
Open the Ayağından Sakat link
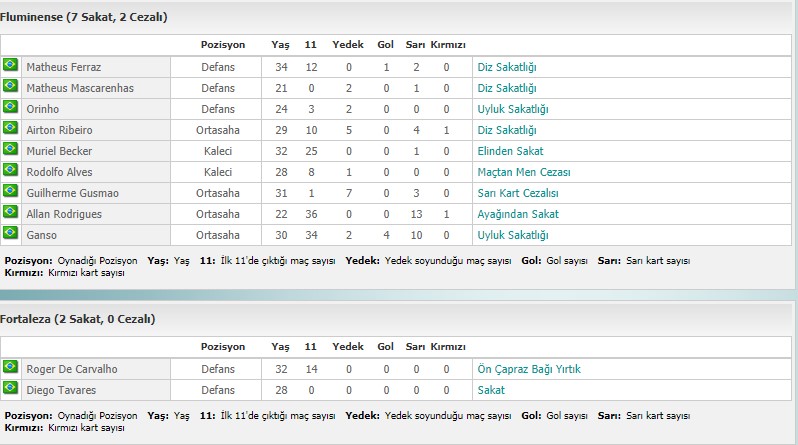[518, 214]
